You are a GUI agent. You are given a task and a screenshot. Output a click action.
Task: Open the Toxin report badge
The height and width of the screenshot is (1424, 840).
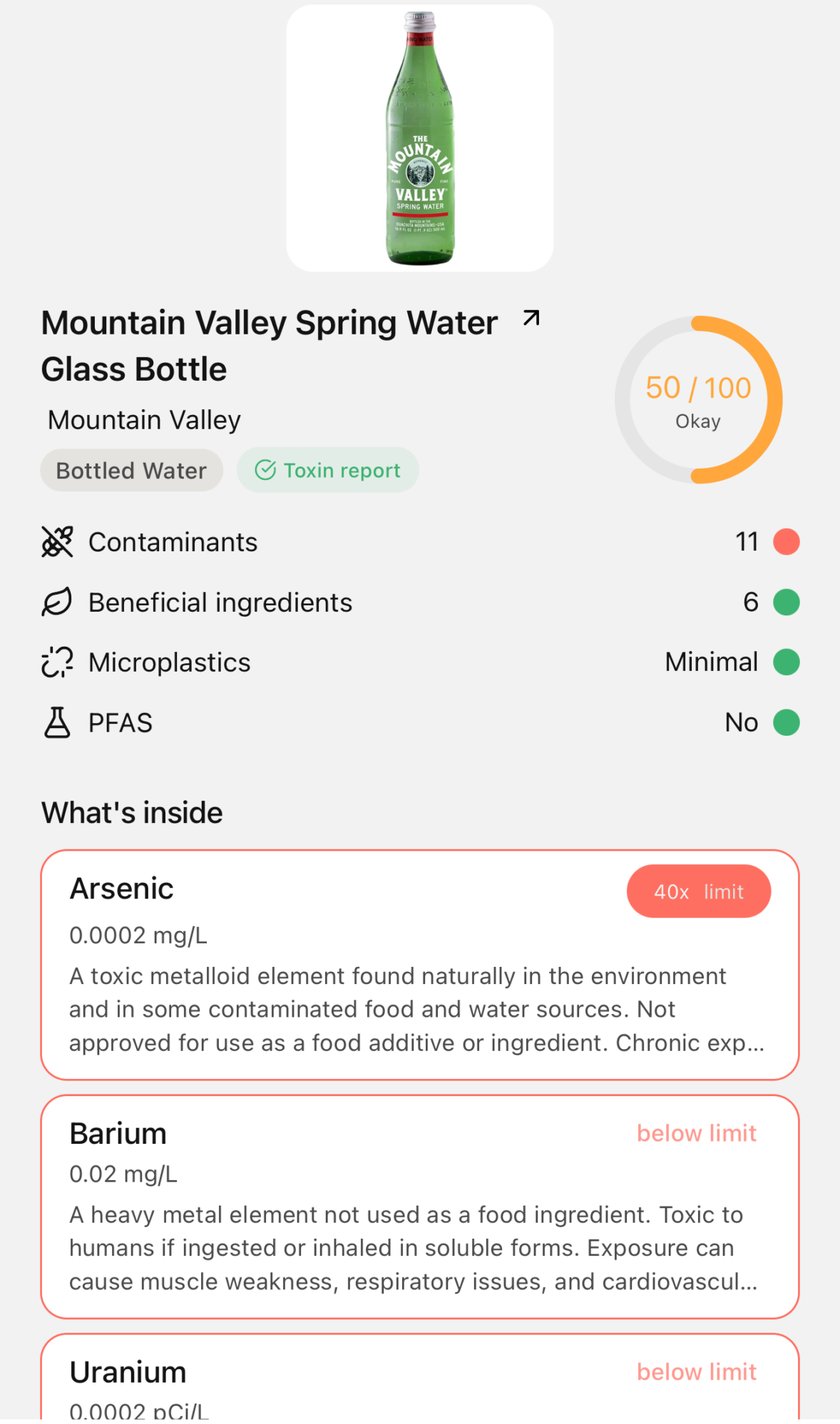328,471
